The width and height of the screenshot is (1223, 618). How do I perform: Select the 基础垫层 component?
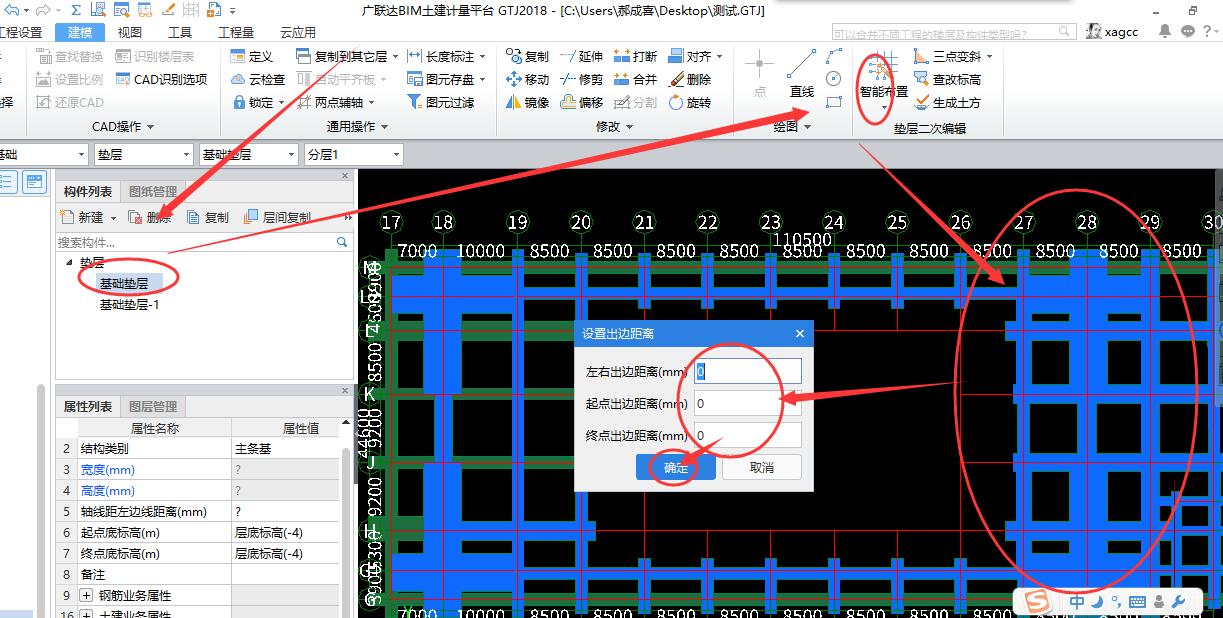click(124, 284)
